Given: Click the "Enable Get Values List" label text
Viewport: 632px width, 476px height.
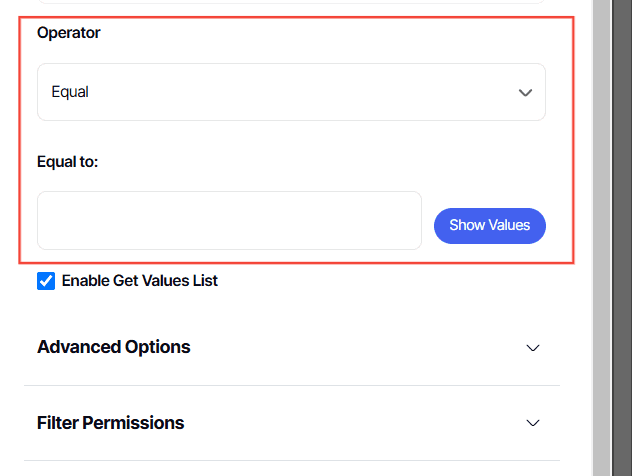Looking at the screenshot, I should (140, 281).
